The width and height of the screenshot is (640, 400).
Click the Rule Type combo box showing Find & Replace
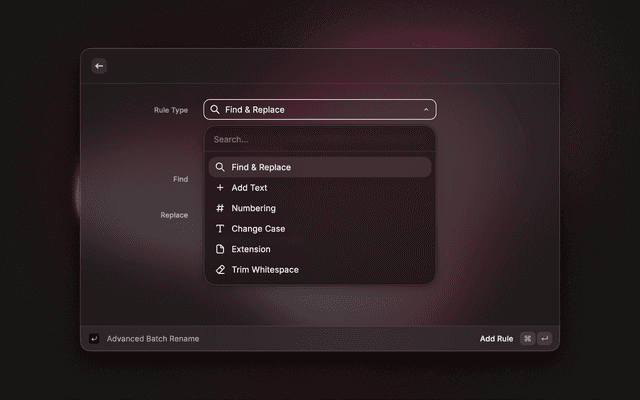point(319,110)
